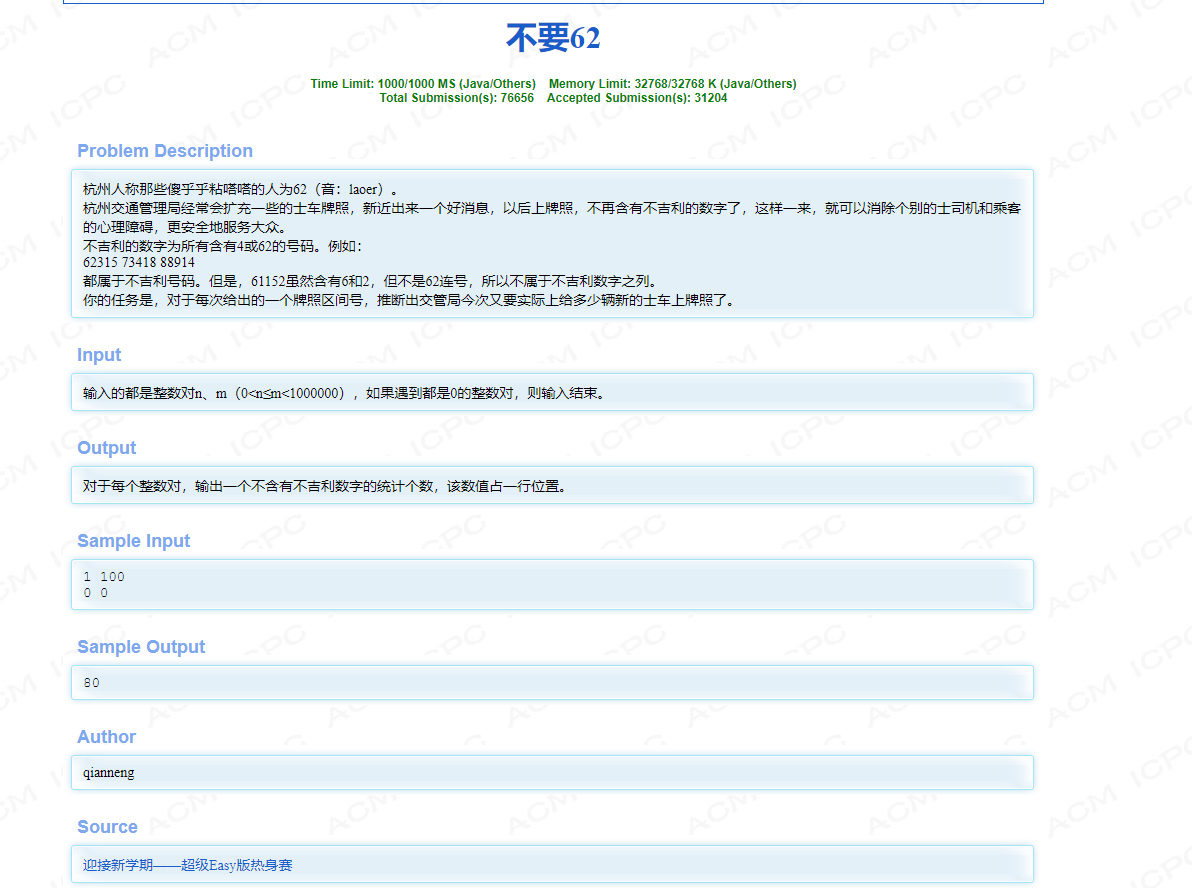
Task: Click the Source heading
Action: (107, 826)
